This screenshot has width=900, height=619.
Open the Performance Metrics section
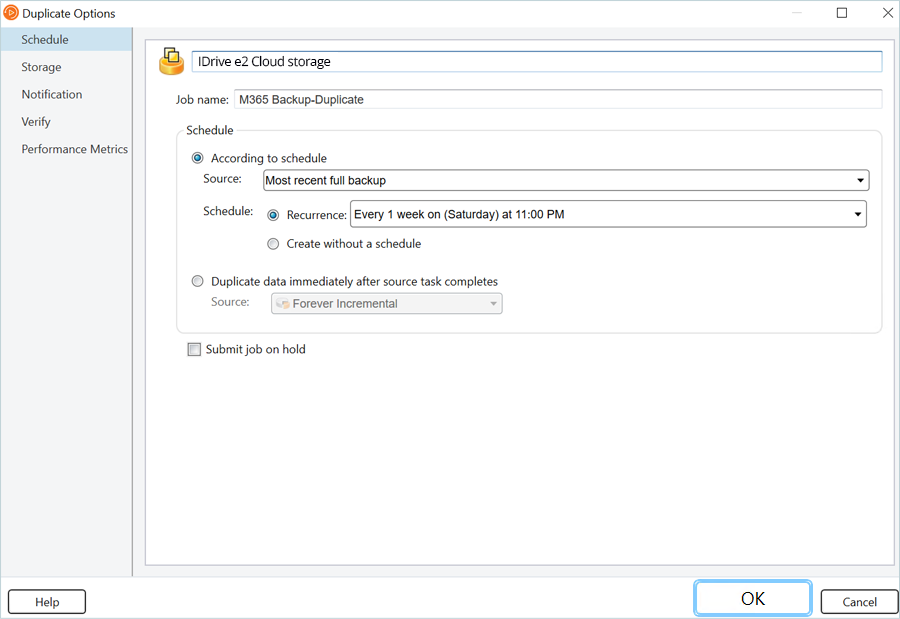[x=75, y=149]
